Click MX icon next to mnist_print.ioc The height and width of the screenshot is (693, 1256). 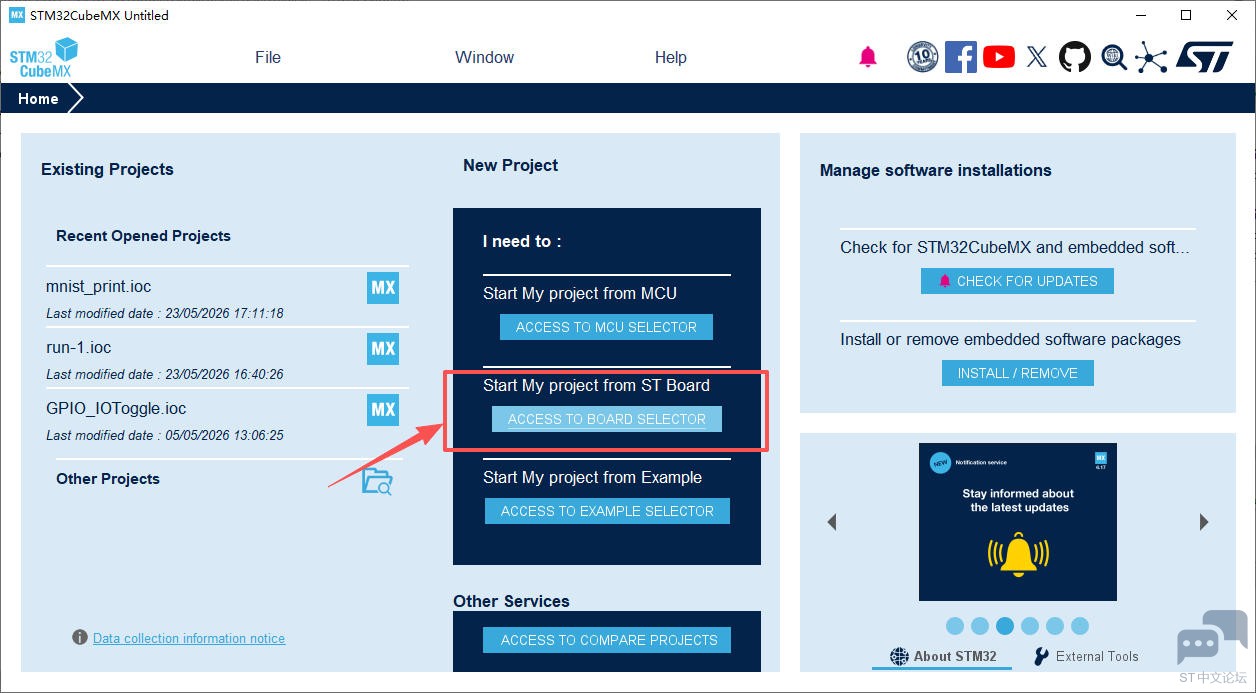383,288
